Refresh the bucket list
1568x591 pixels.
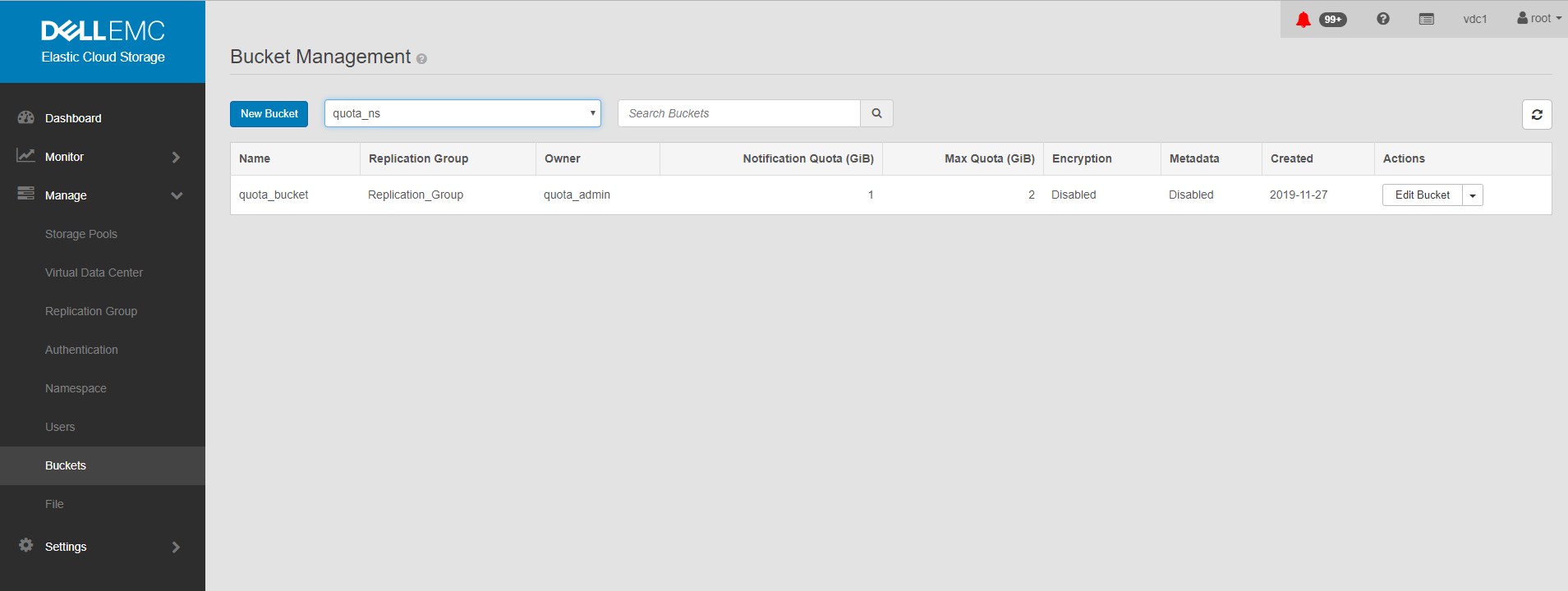click(1537, 115)
